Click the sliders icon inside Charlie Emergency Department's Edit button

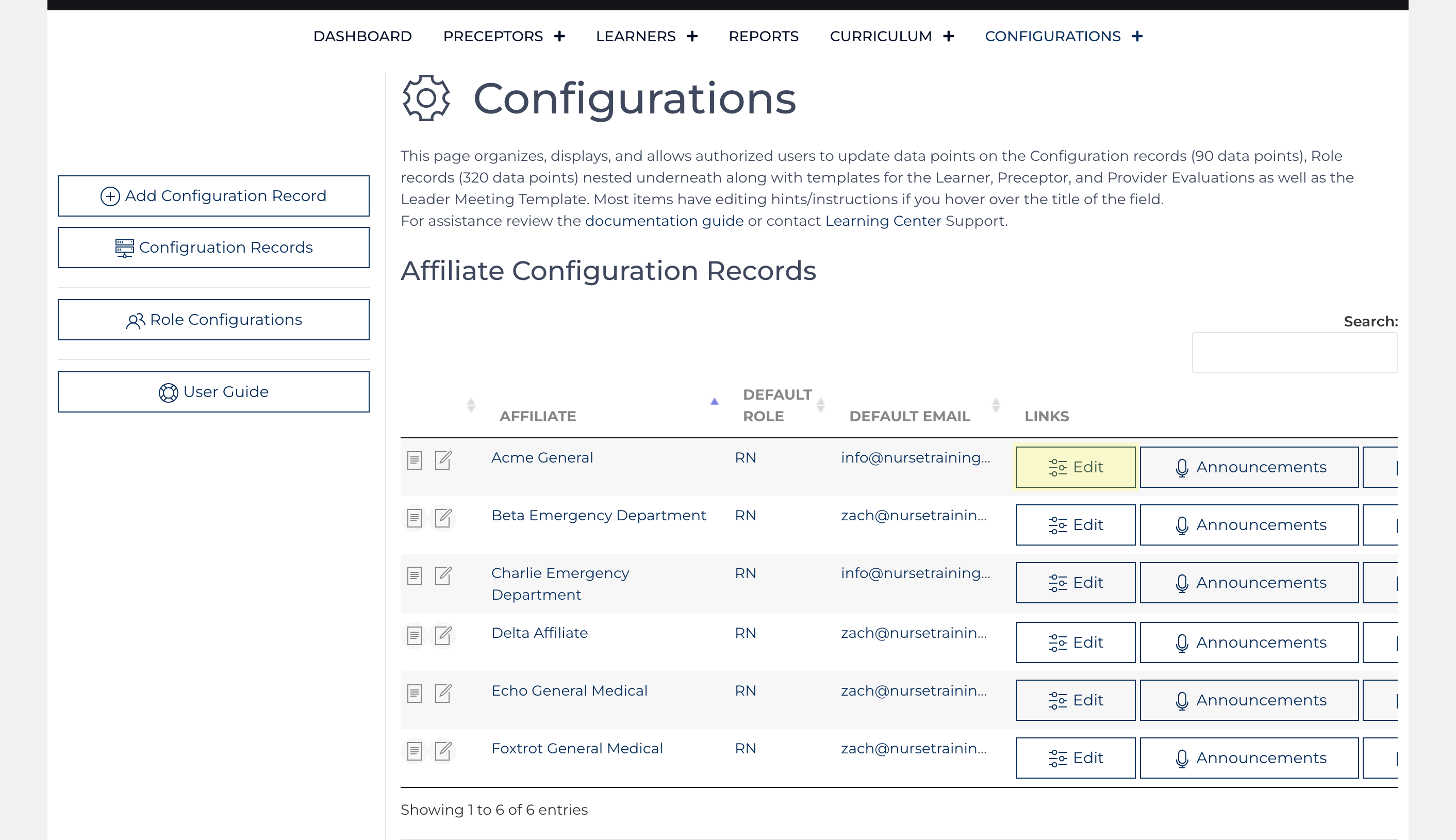tap(1058, 583)
